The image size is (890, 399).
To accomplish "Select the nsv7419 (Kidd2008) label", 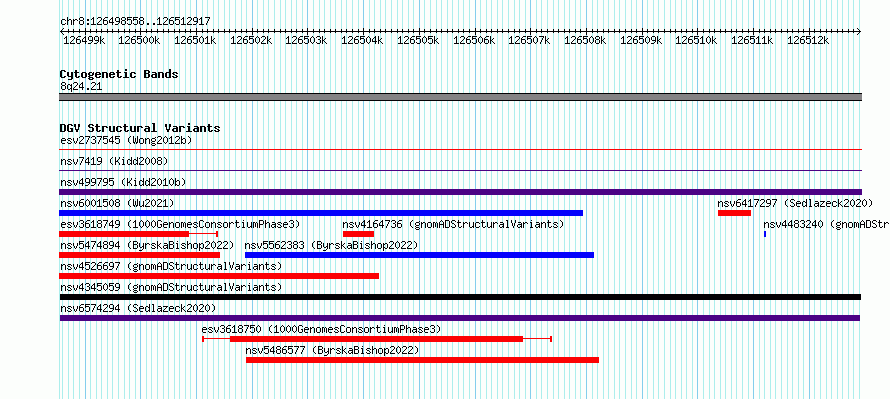I will pyautogui.click(x=114, y=161).
